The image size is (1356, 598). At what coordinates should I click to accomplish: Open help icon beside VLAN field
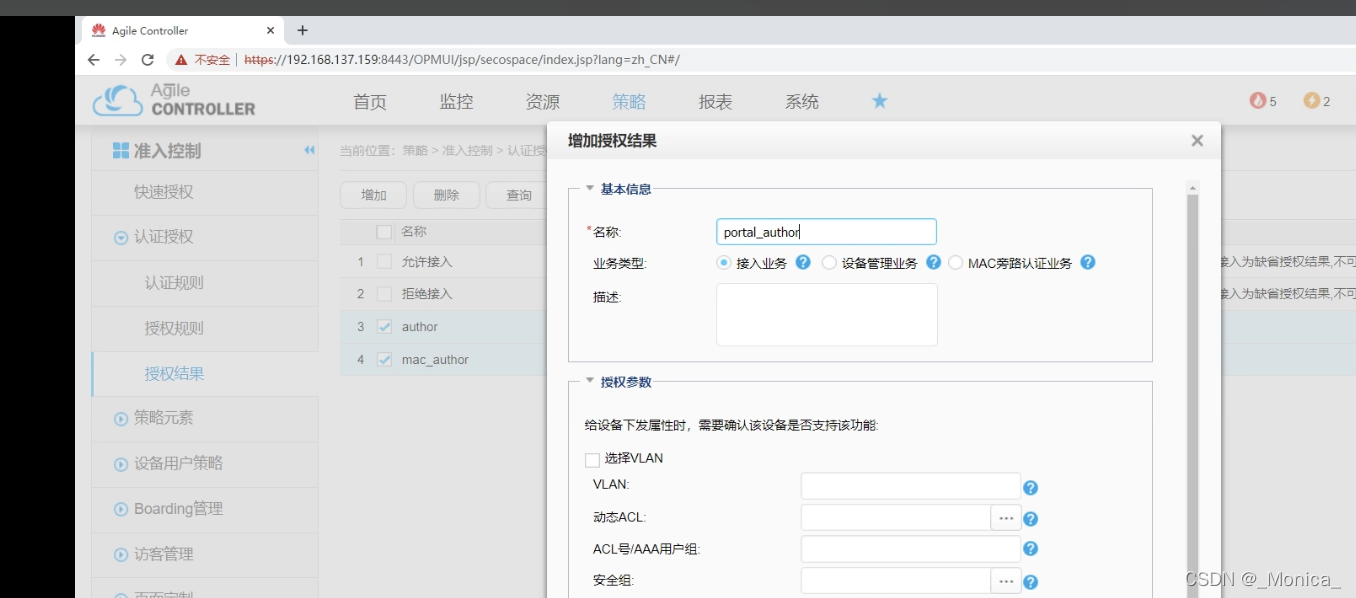point(1031,488)
